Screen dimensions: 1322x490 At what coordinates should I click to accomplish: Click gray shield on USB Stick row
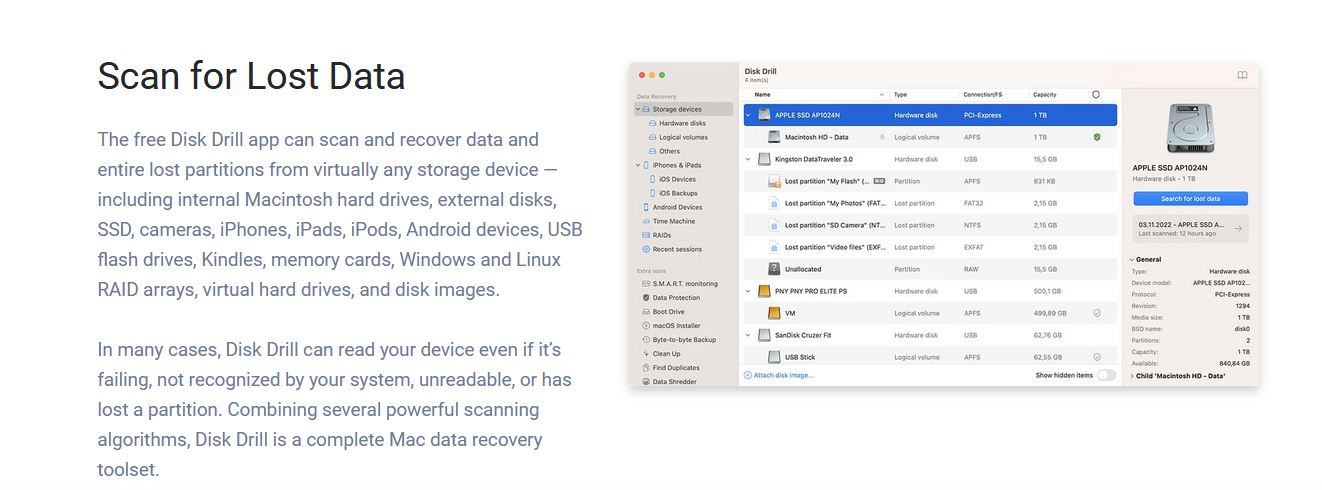click(1097, 357)
